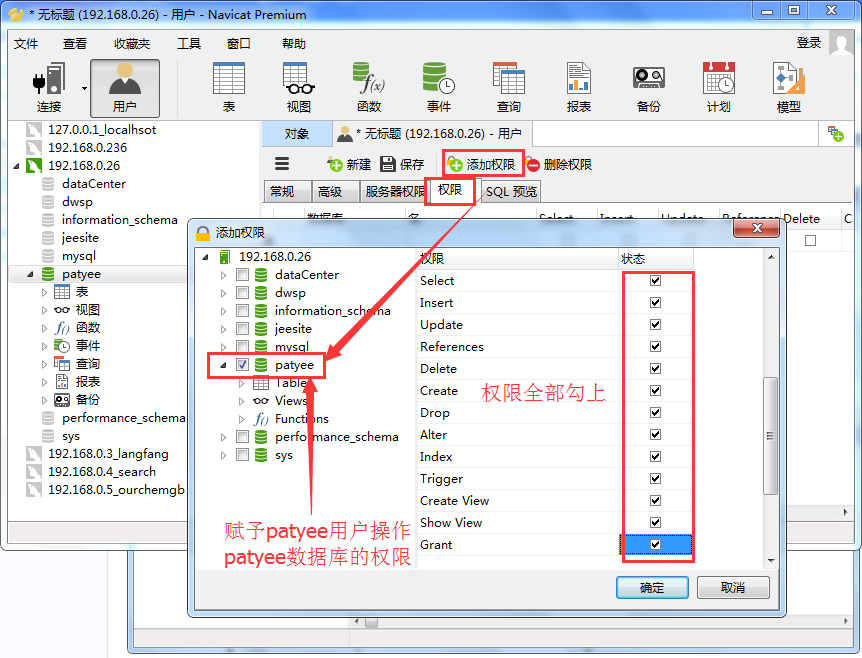Expand the 表 (Tables) node in sidebar
Viewport: 862px width, 658px height.
45,292
